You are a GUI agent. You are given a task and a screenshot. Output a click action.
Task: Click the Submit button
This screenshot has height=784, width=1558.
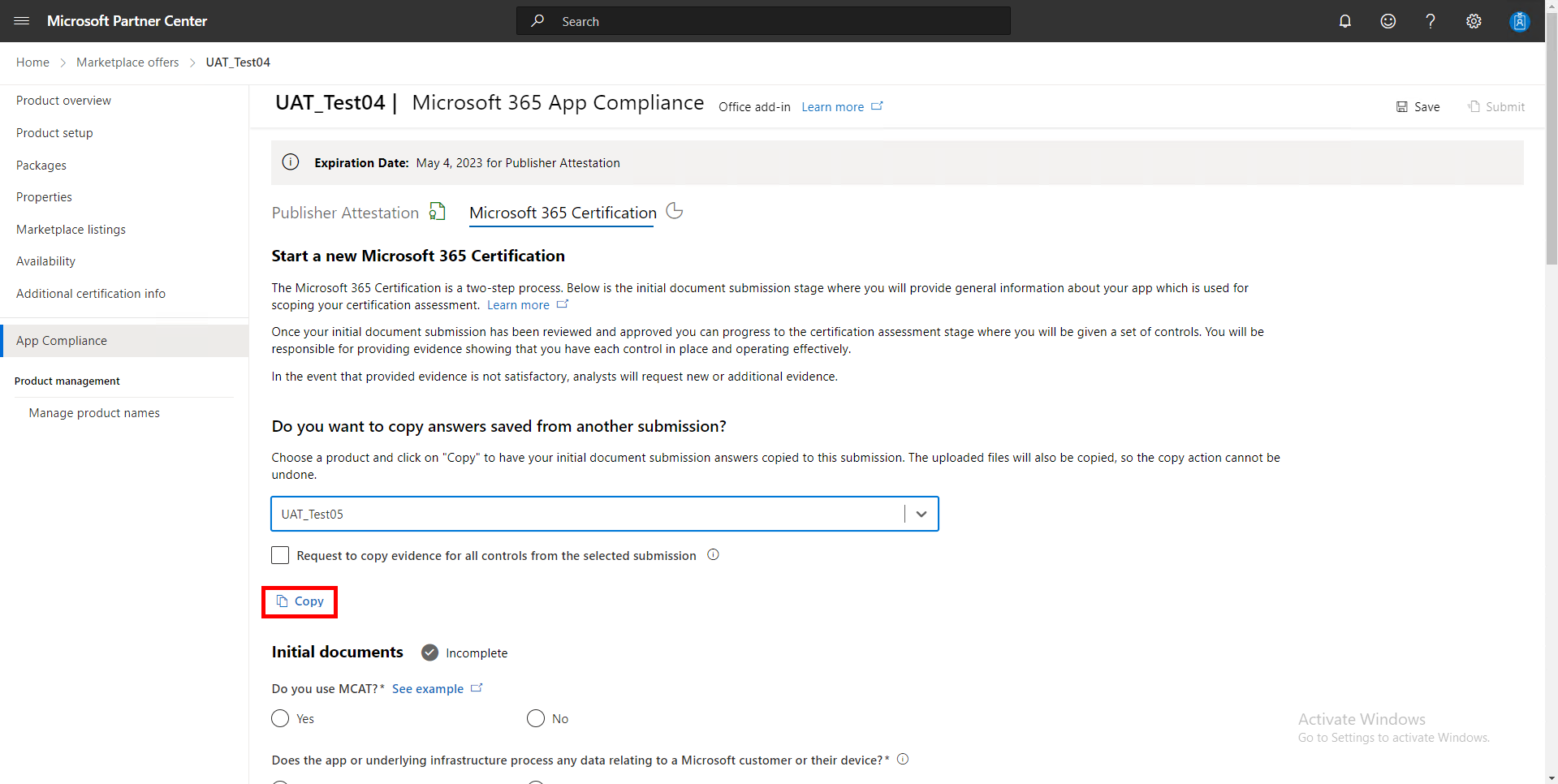tap(1496, 106)
